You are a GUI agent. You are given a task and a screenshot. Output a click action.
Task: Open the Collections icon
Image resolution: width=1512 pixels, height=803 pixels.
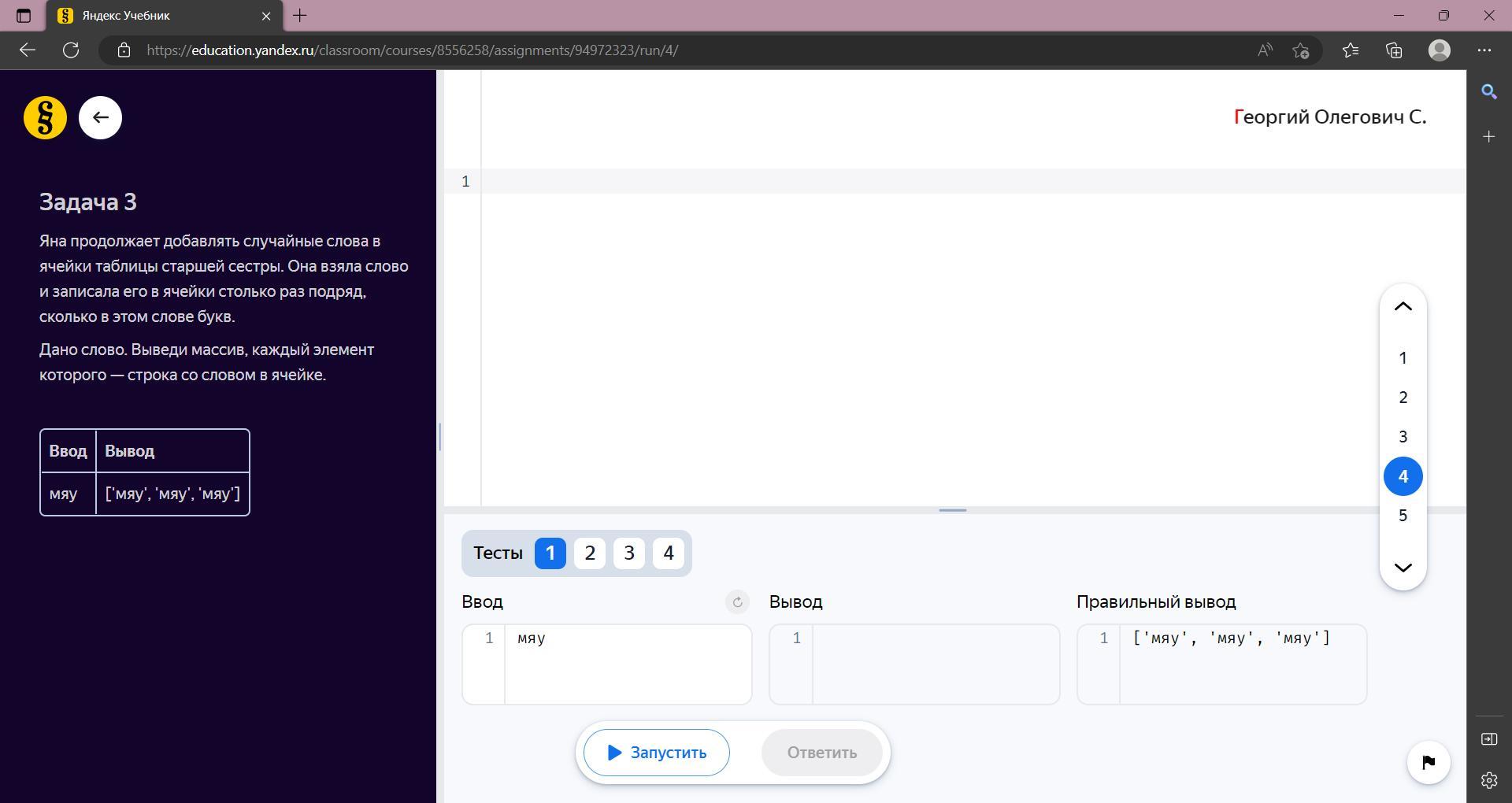1394,50
